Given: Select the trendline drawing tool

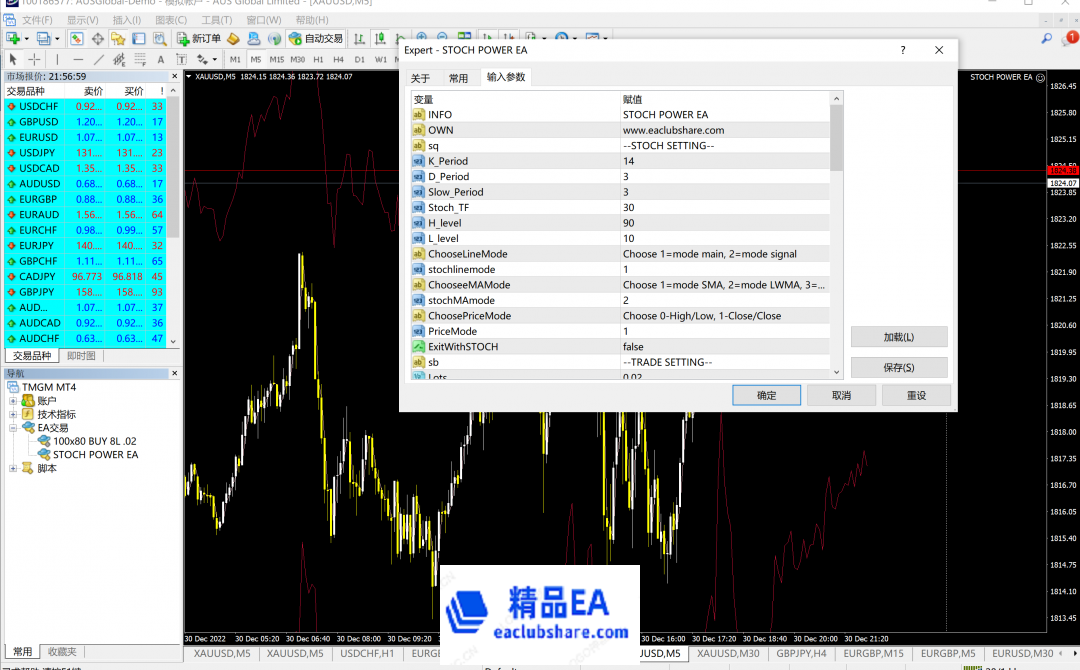Looking at the screenshot, I should pos(99,60).
